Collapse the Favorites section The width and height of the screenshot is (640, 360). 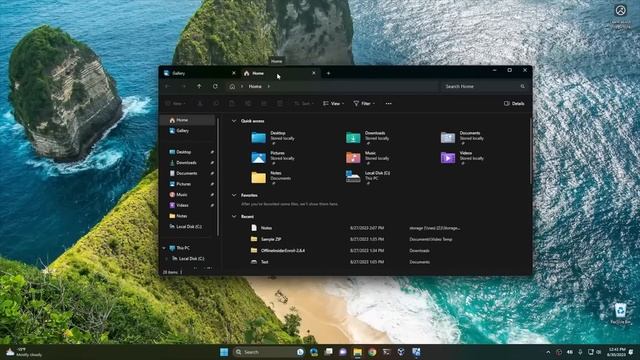point(234,196)
